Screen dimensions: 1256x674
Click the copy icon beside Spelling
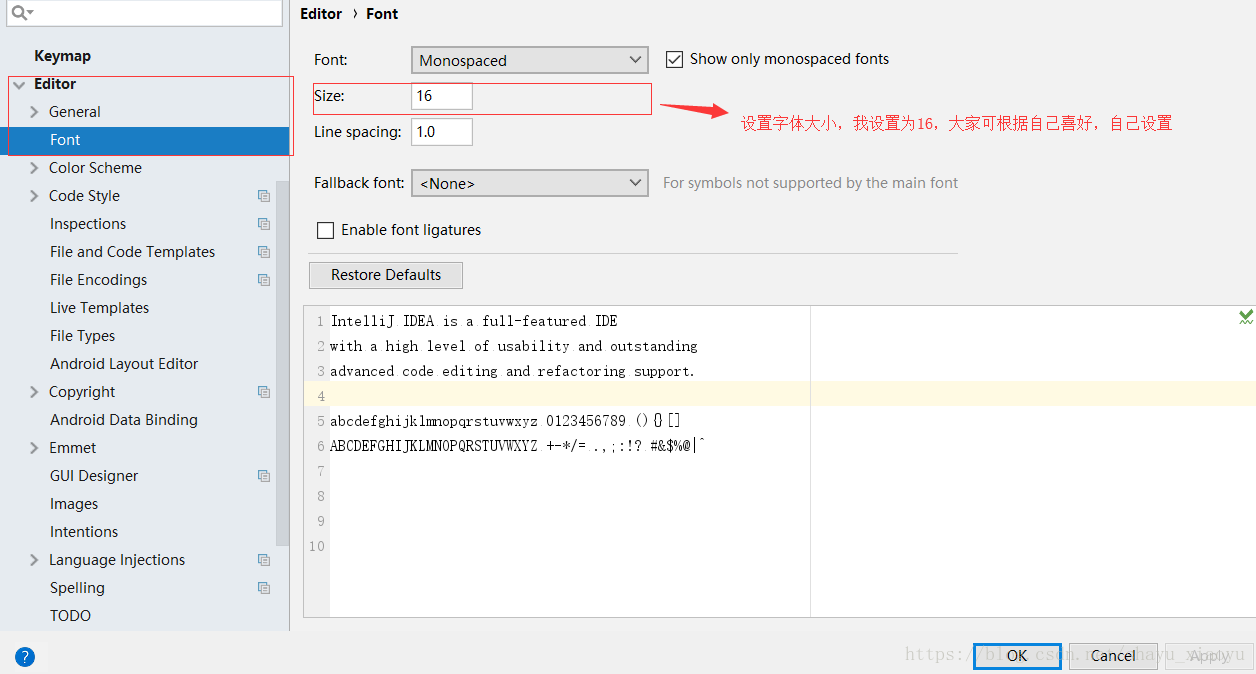click(264, 588)
